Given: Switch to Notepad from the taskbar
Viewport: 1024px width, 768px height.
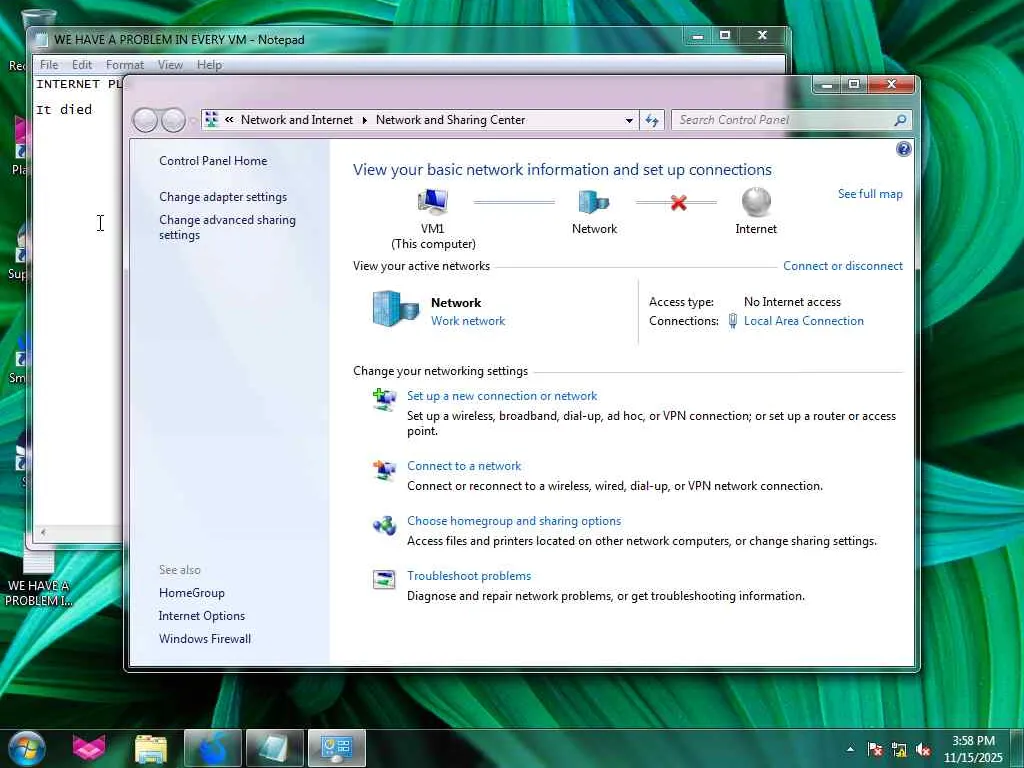Looking at the screenshot, I should [275, 748].
